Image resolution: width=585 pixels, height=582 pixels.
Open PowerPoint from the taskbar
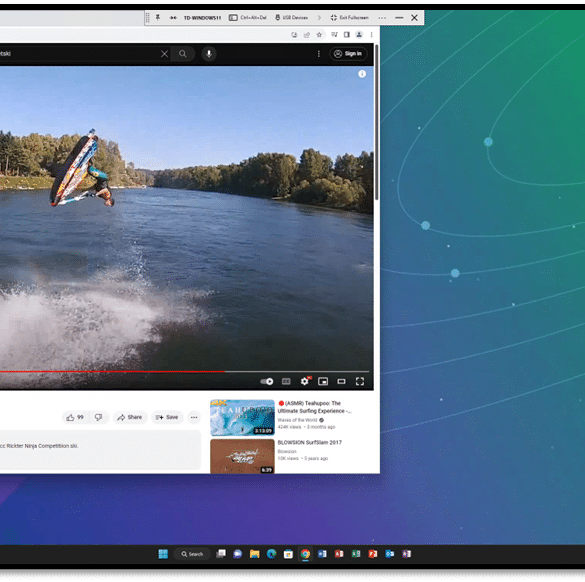tap(373, 554)
